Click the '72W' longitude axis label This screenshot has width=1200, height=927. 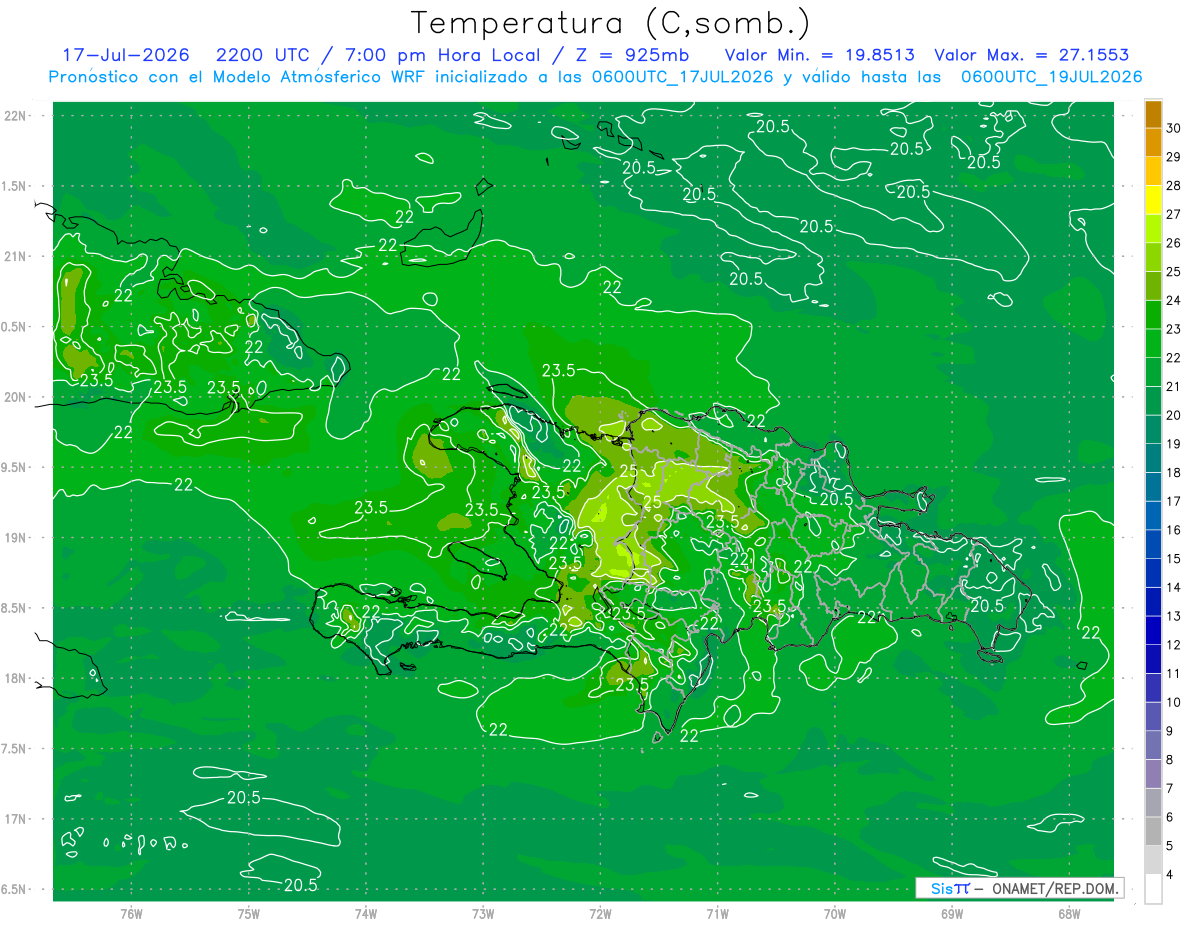tap(600, 913)
